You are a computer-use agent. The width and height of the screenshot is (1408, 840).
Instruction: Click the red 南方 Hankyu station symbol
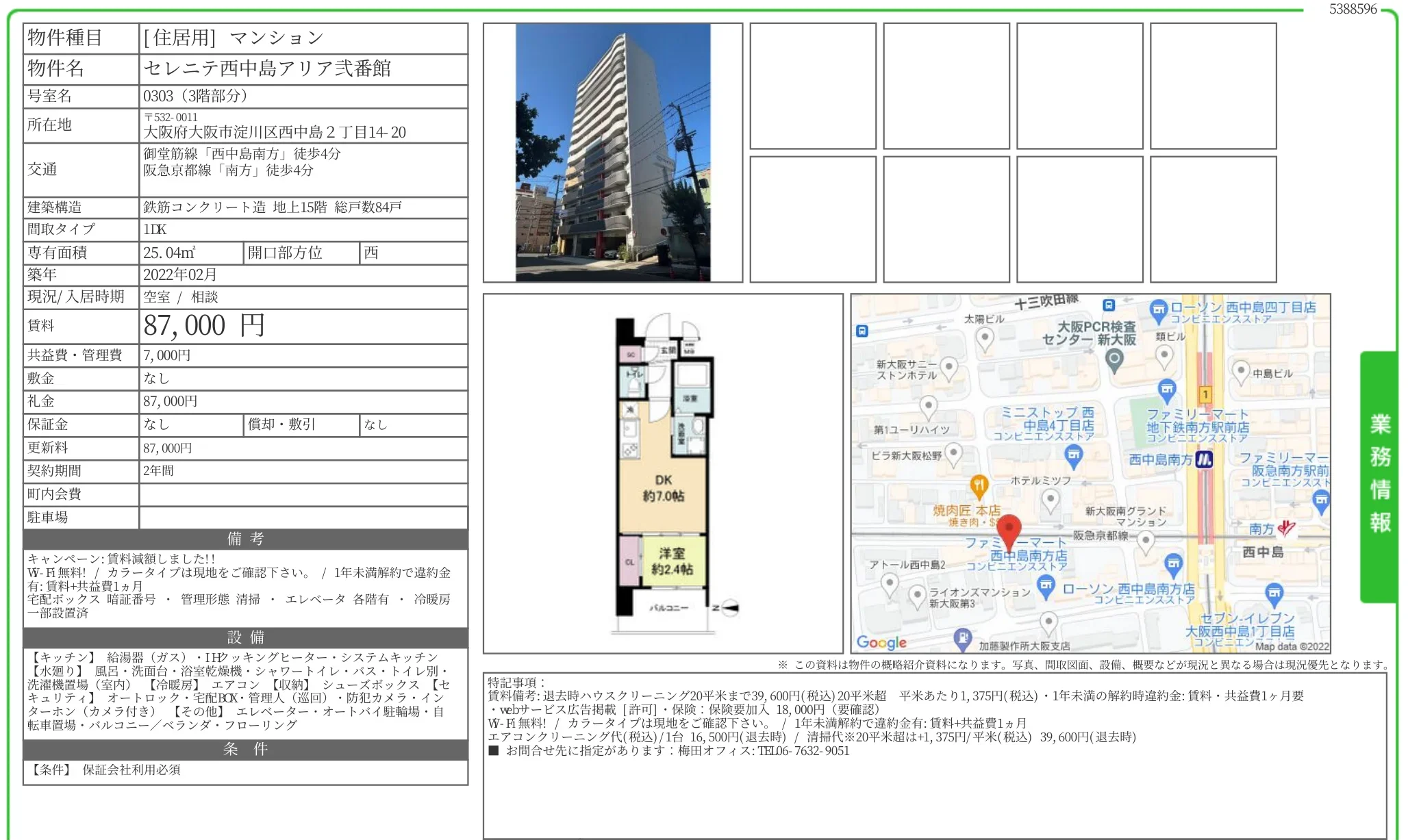[1287, 530]
